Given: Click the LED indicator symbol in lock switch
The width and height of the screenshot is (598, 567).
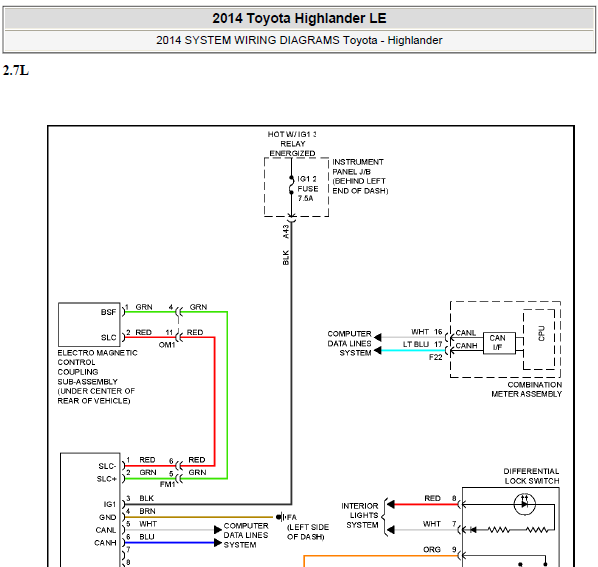Looking at the screenshot, I should pos(525,504).
